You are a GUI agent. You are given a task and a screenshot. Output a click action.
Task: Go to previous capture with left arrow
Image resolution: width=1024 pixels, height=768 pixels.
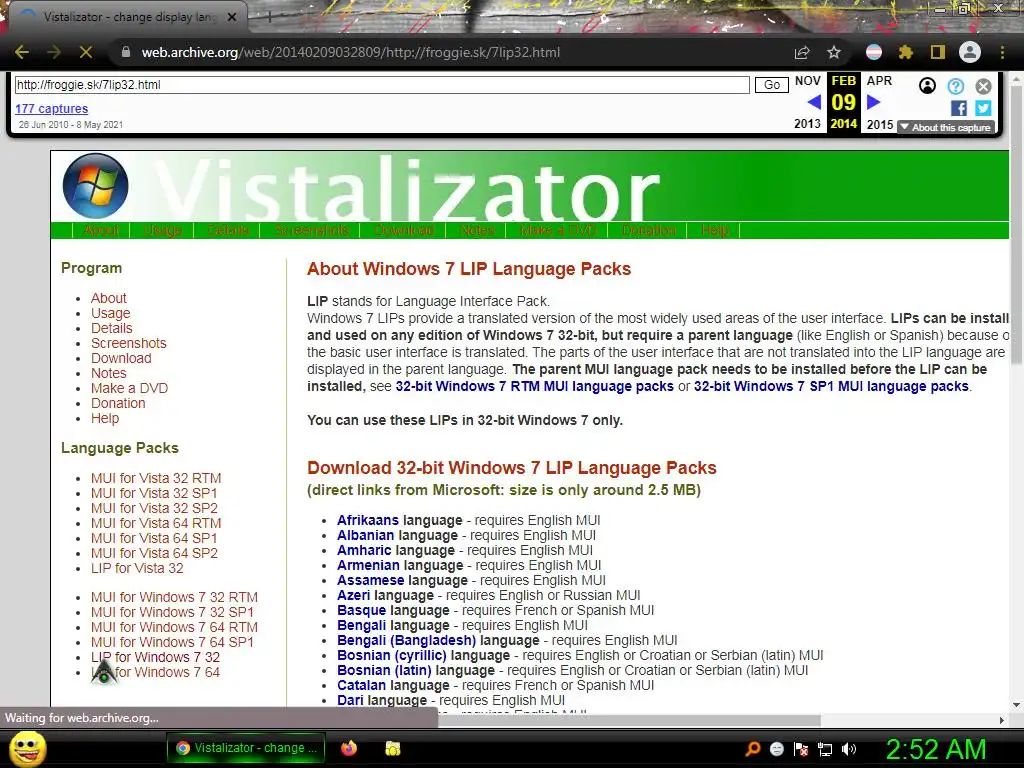pyautogui.click(x=814, y=102)
